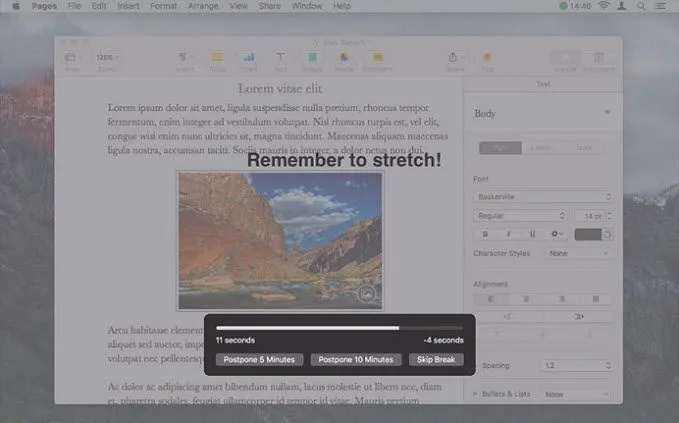The image size is (679, 423).
Task: Click the Share icon in toolbar
Action: pyautogui.click(x=455, y=59)
